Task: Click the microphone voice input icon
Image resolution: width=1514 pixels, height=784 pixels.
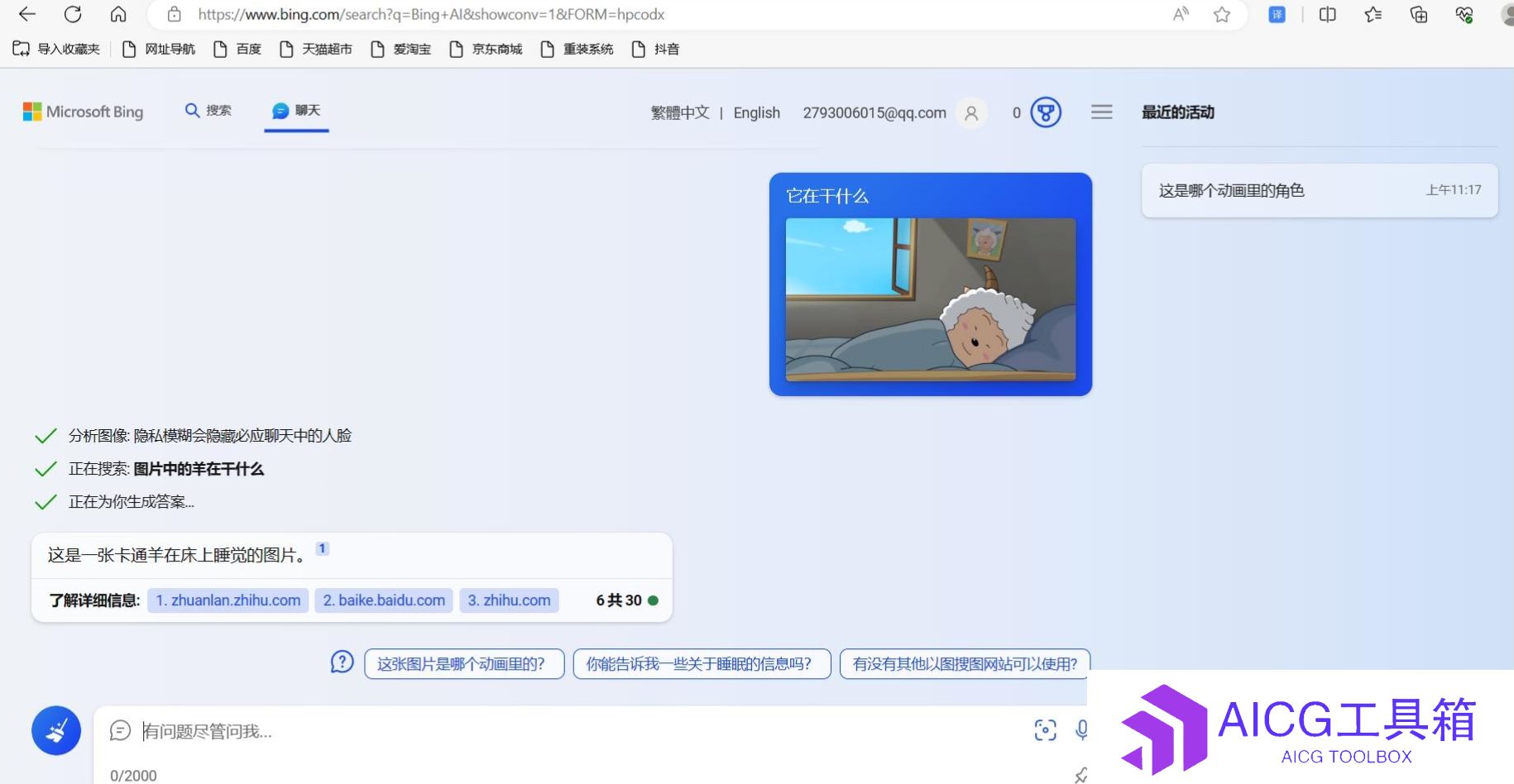Action: coord(1081,729)
